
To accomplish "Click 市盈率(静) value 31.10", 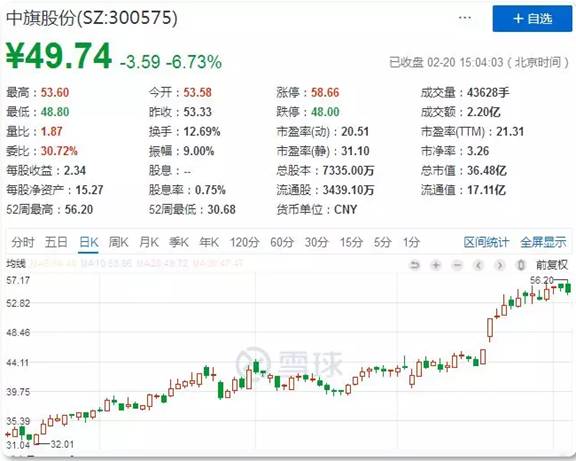I will click(x=355, y=151).
